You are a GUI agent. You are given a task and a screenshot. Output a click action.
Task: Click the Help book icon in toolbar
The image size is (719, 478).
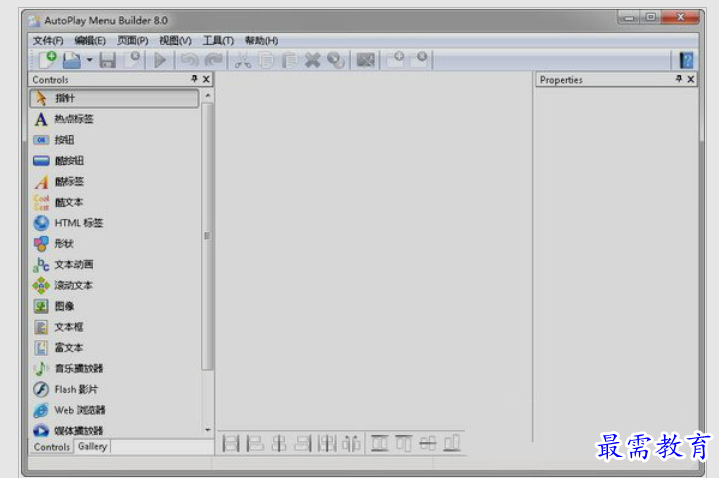pyautogui.click(x=686, y=60)
